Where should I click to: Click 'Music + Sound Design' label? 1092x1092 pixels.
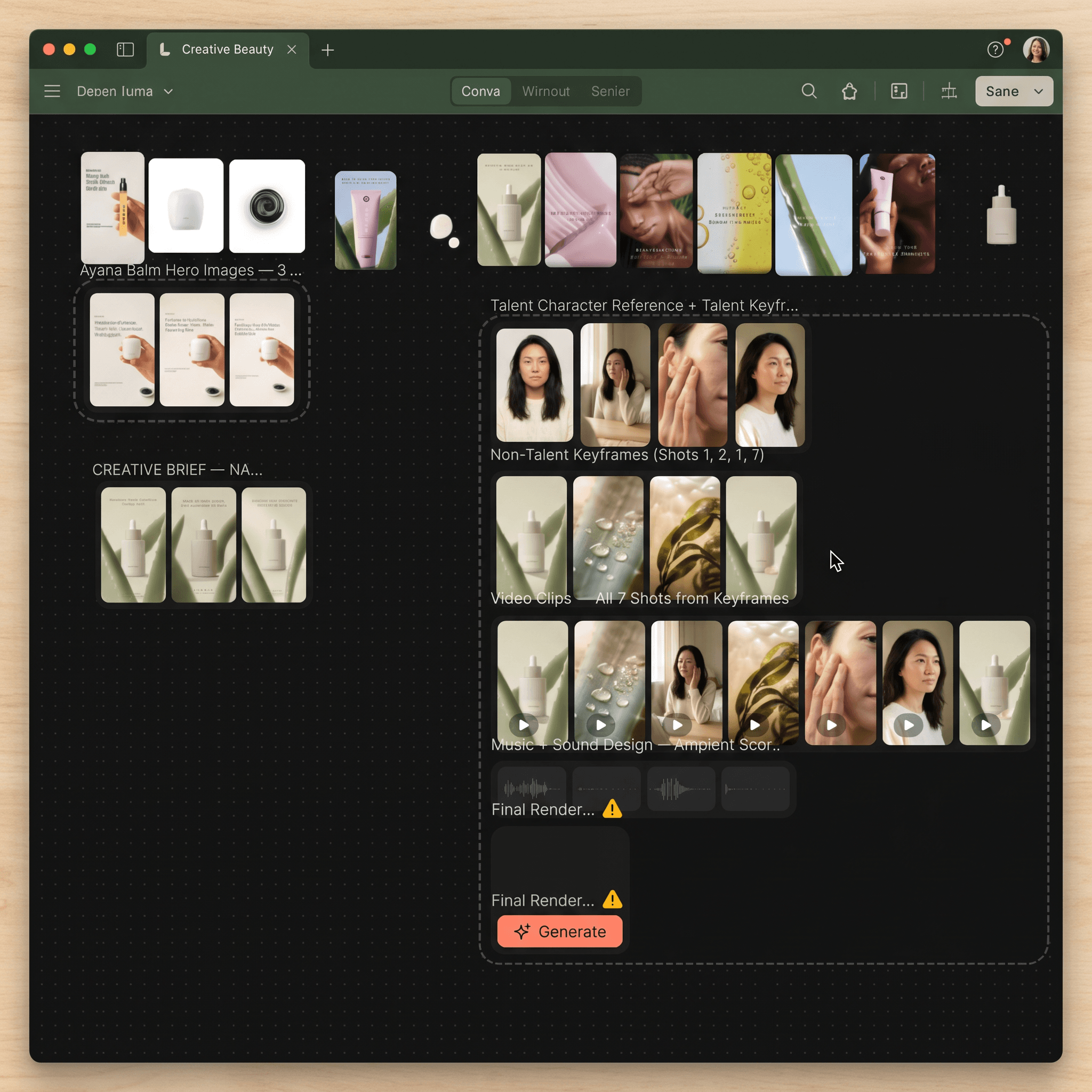(635, 744)
